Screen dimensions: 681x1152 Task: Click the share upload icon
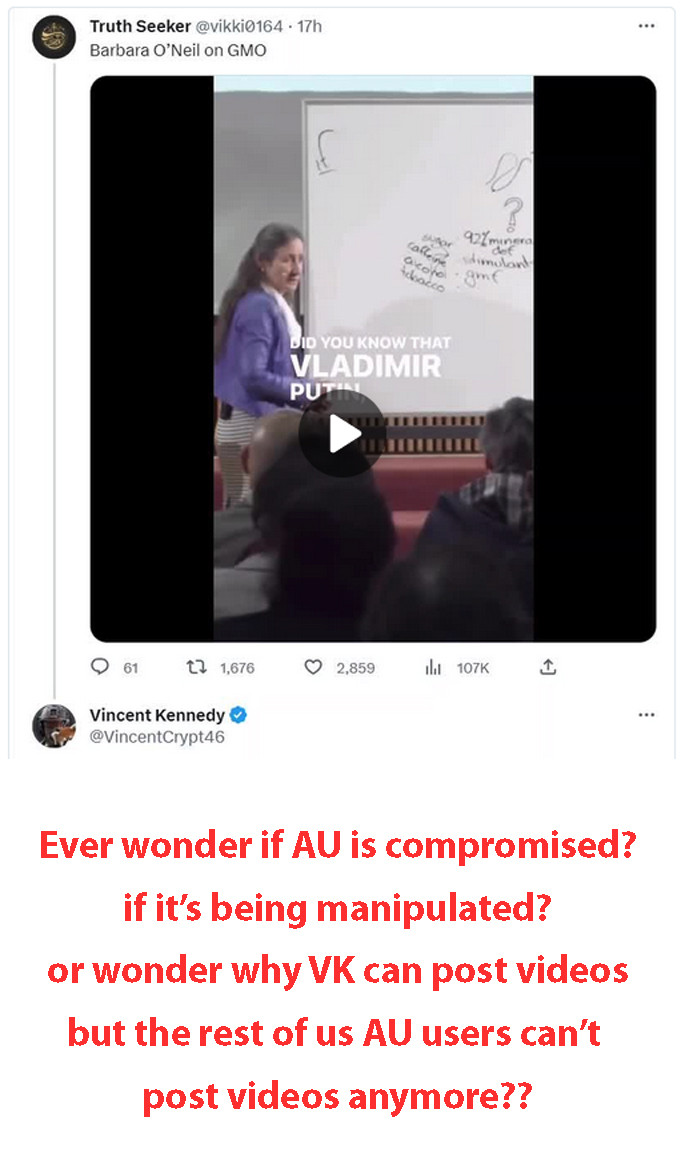(548, 667)
